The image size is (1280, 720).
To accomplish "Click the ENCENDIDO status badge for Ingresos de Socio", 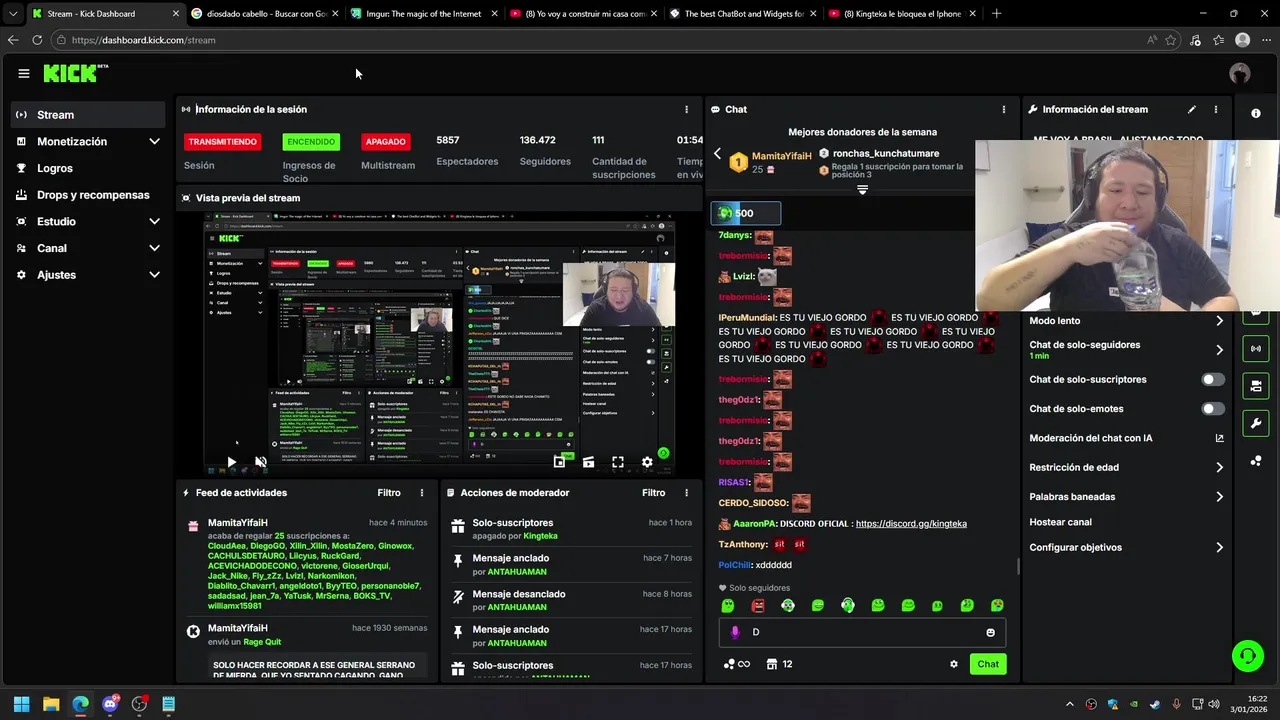I will [311, 142].
